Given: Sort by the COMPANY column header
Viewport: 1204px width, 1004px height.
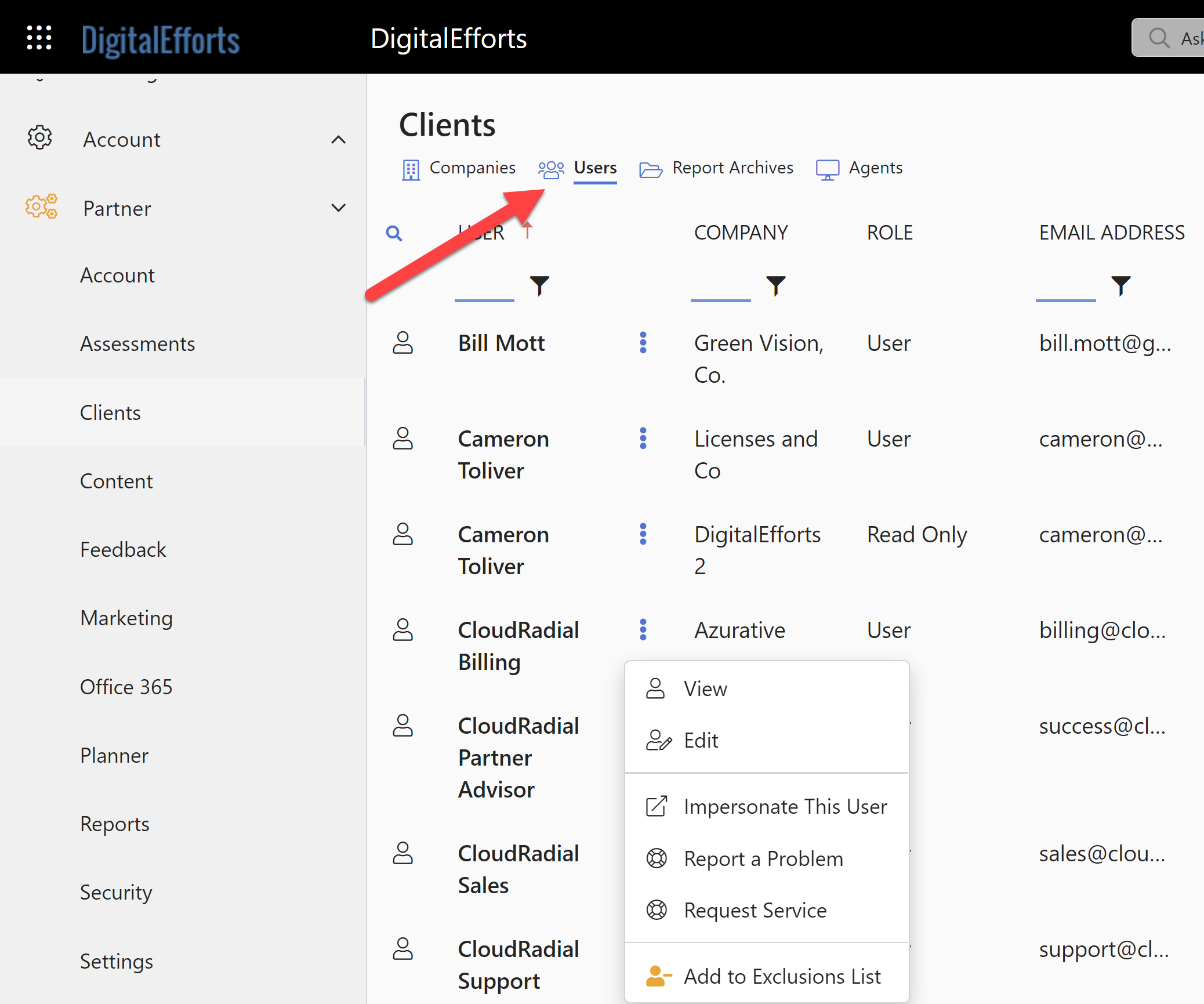Looking at the screenshot, I should pos(741,233).
